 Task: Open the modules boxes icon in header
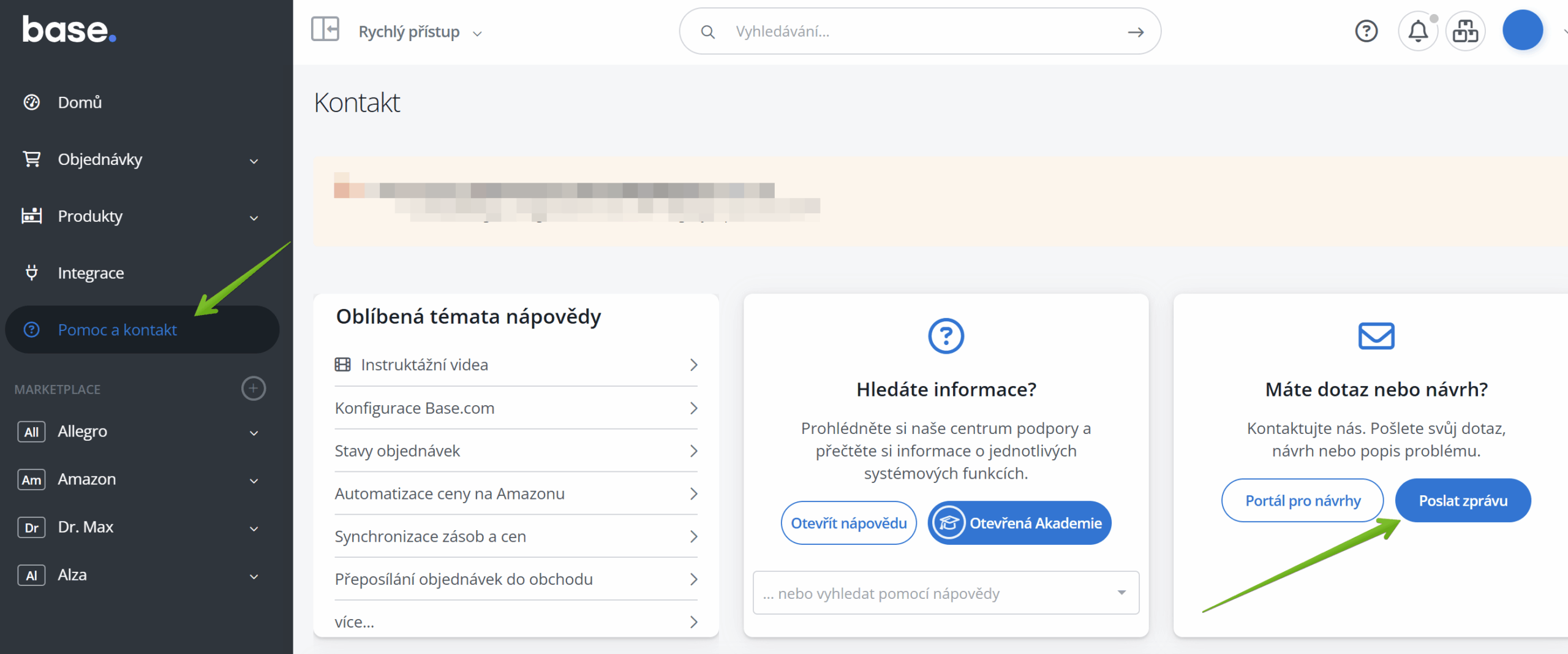[1465, 31]
